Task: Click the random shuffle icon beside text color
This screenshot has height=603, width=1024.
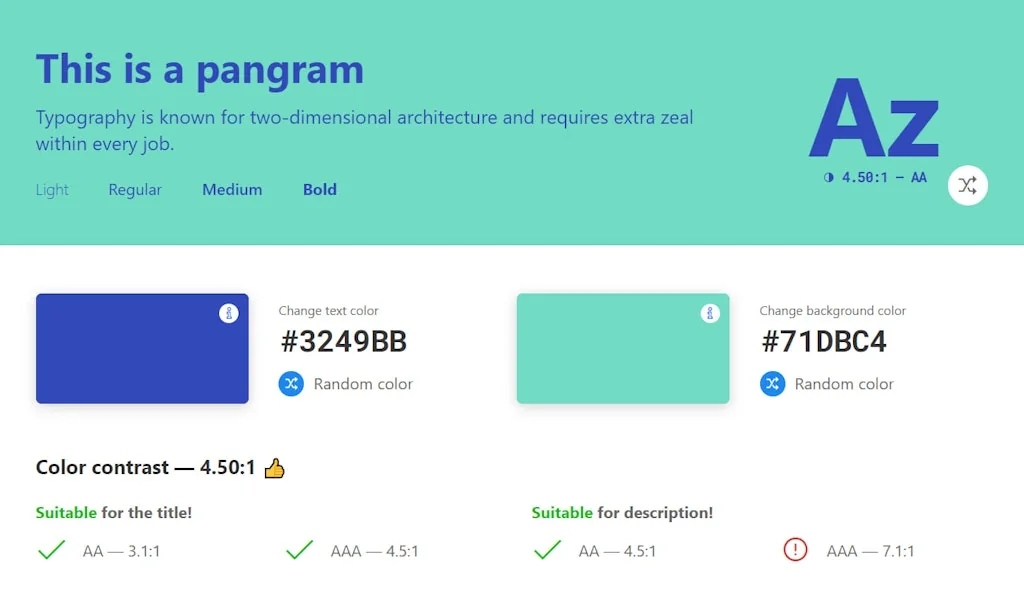Action: [x=290, y=384]
